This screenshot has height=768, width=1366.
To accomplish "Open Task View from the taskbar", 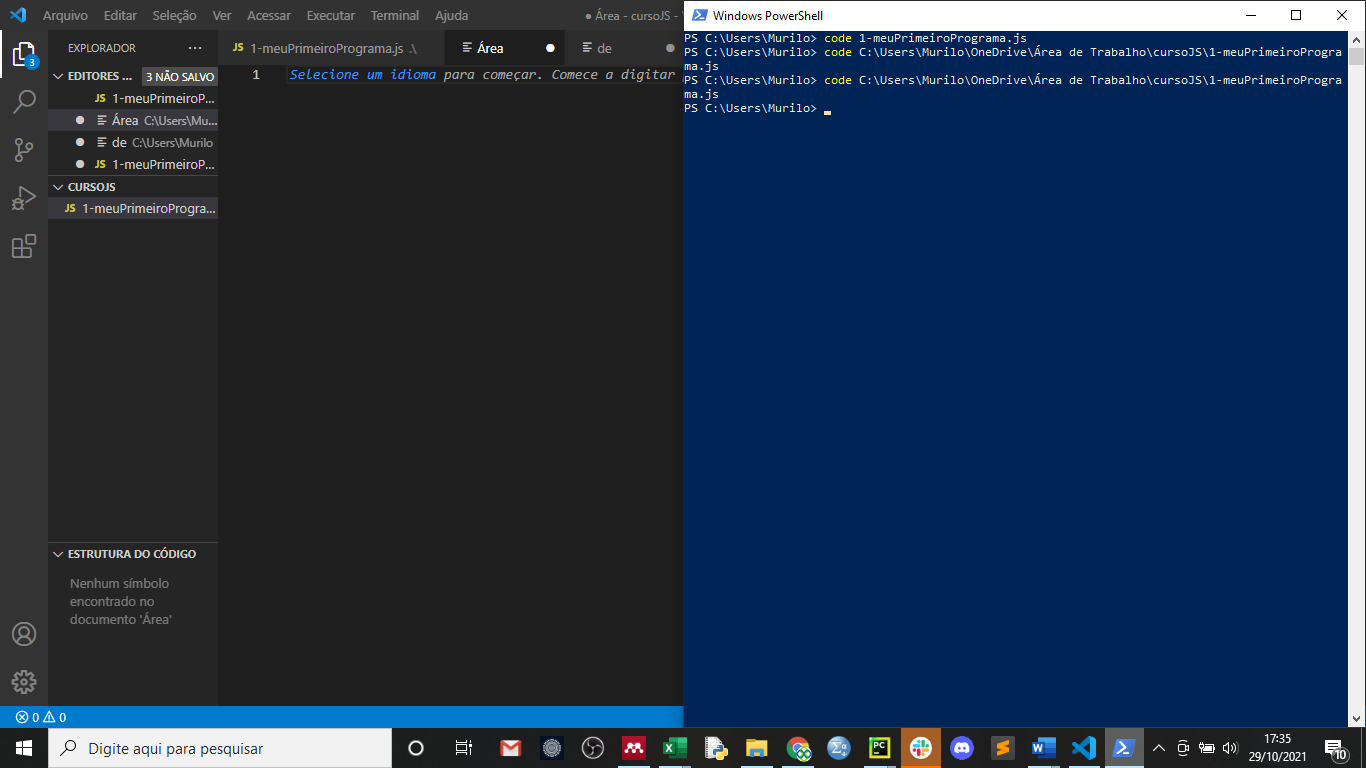I will (463, 748).
